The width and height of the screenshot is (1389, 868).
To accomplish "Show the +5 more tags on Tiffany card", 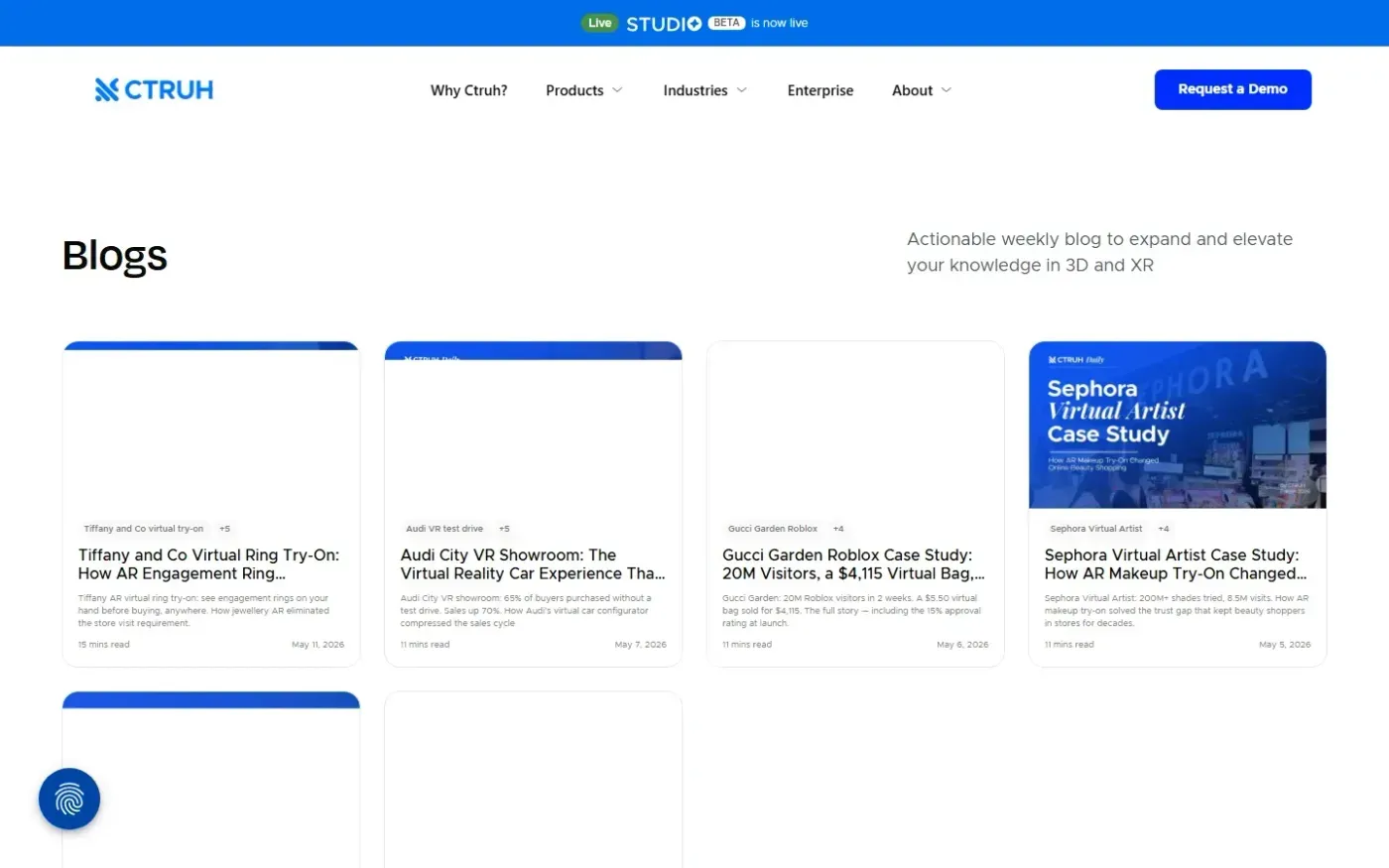I will 225,529.
